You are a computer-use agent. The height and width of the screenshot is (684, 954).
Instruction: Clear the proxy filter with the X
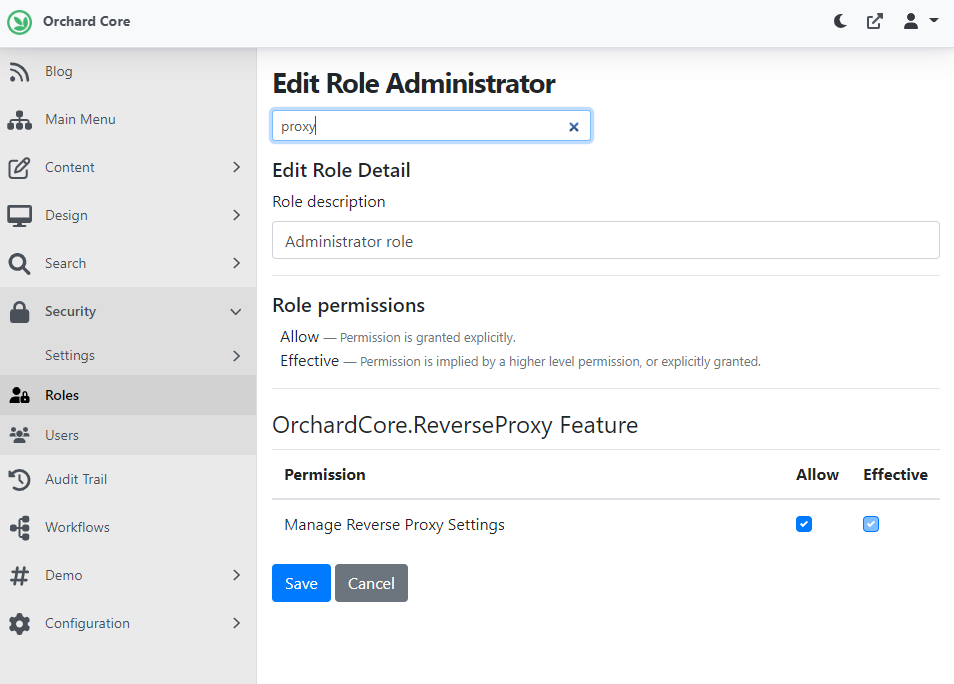(x=574, y=127)
